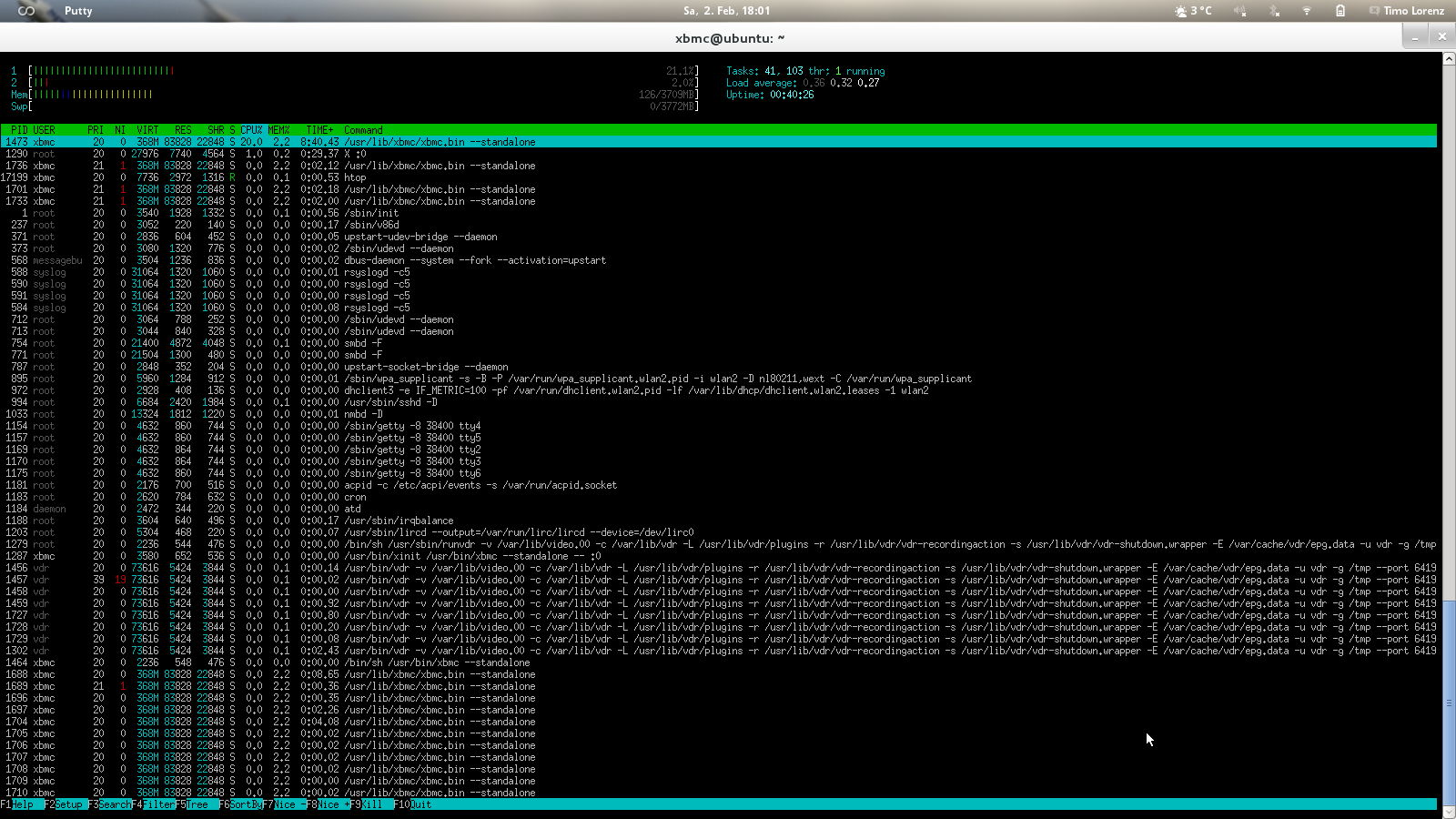This screenshot has height=819, width=1456.
Task: Click the terminal vertical scrollbar thumb
Action: [x=1449, y=703]
